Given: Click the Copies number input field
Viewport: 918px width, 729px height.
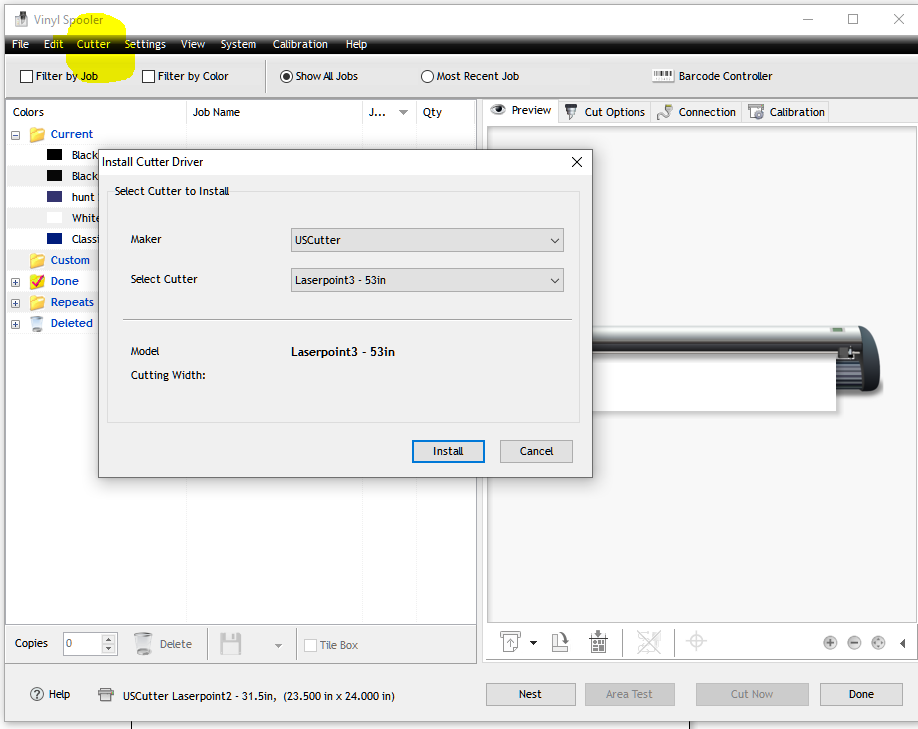Looking at the screenshot, I should click(83, 644).
